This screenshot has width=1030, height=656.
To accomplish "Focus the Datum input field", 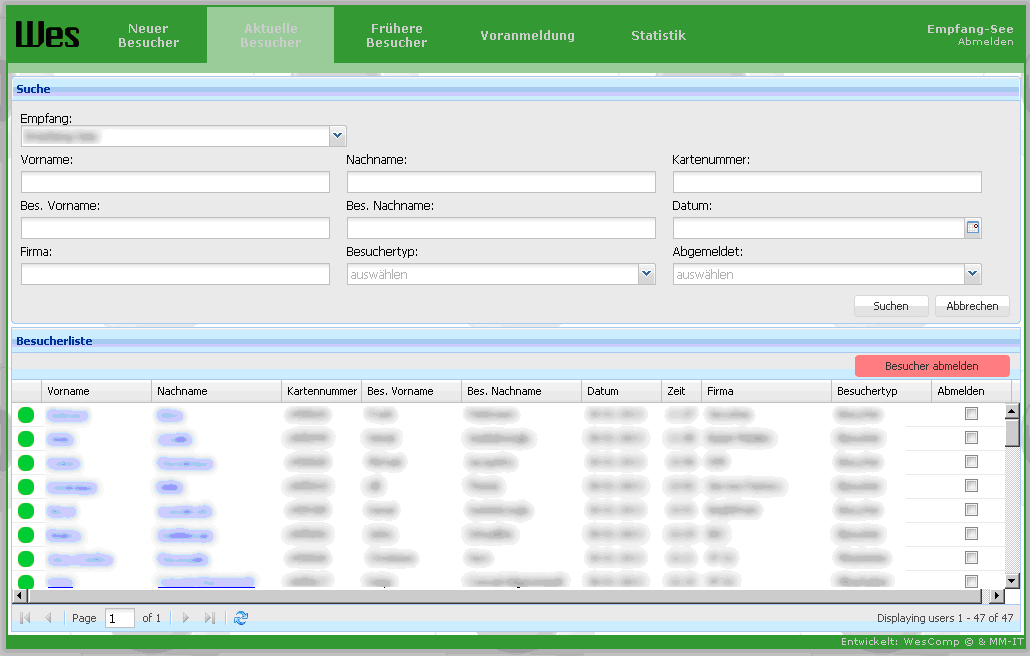I will 819,228.
